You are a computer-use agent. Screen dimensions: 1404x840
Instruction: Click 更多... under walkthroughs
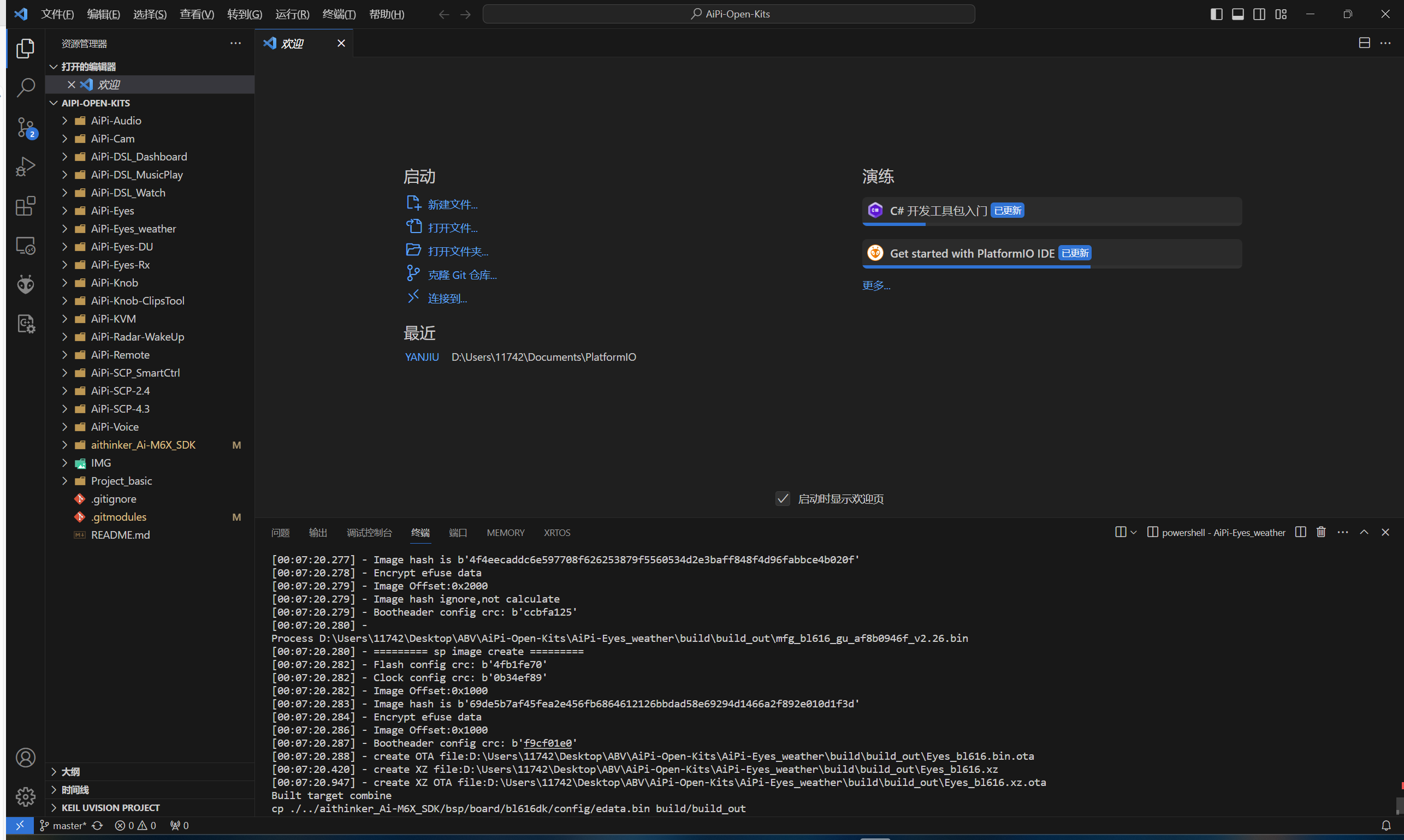876,285
